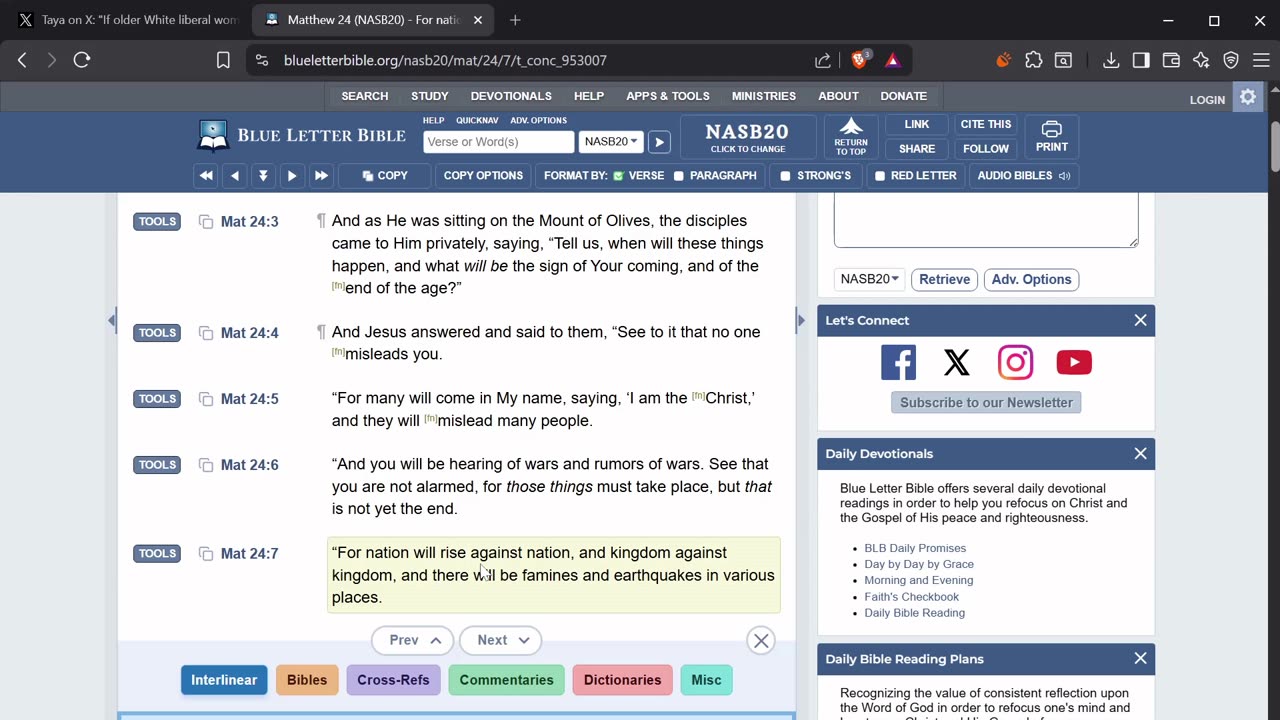Select the Commentaries tab

[x=506, y=680]
